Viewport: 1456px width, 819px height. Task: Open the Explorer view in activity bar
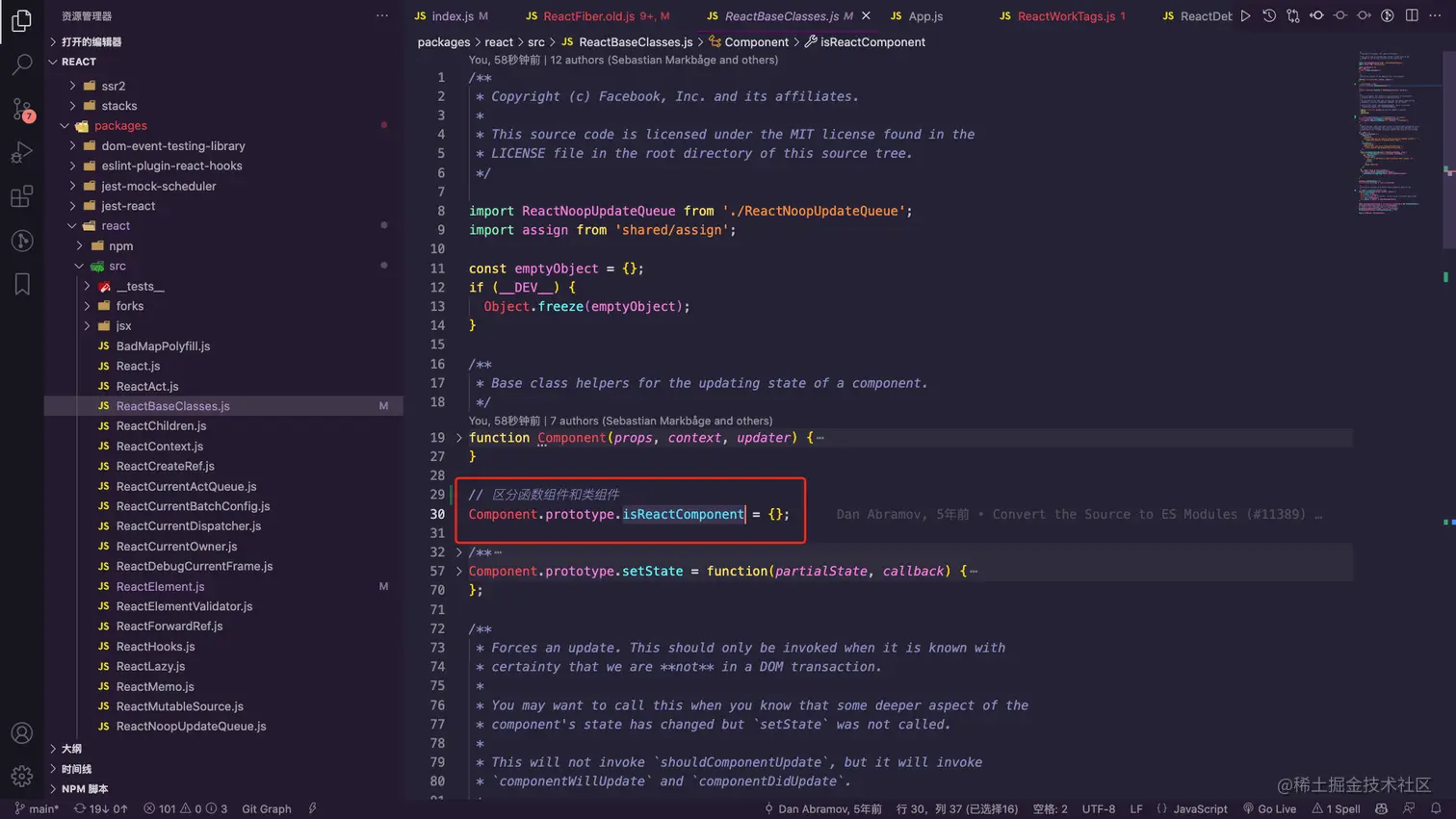21,20
